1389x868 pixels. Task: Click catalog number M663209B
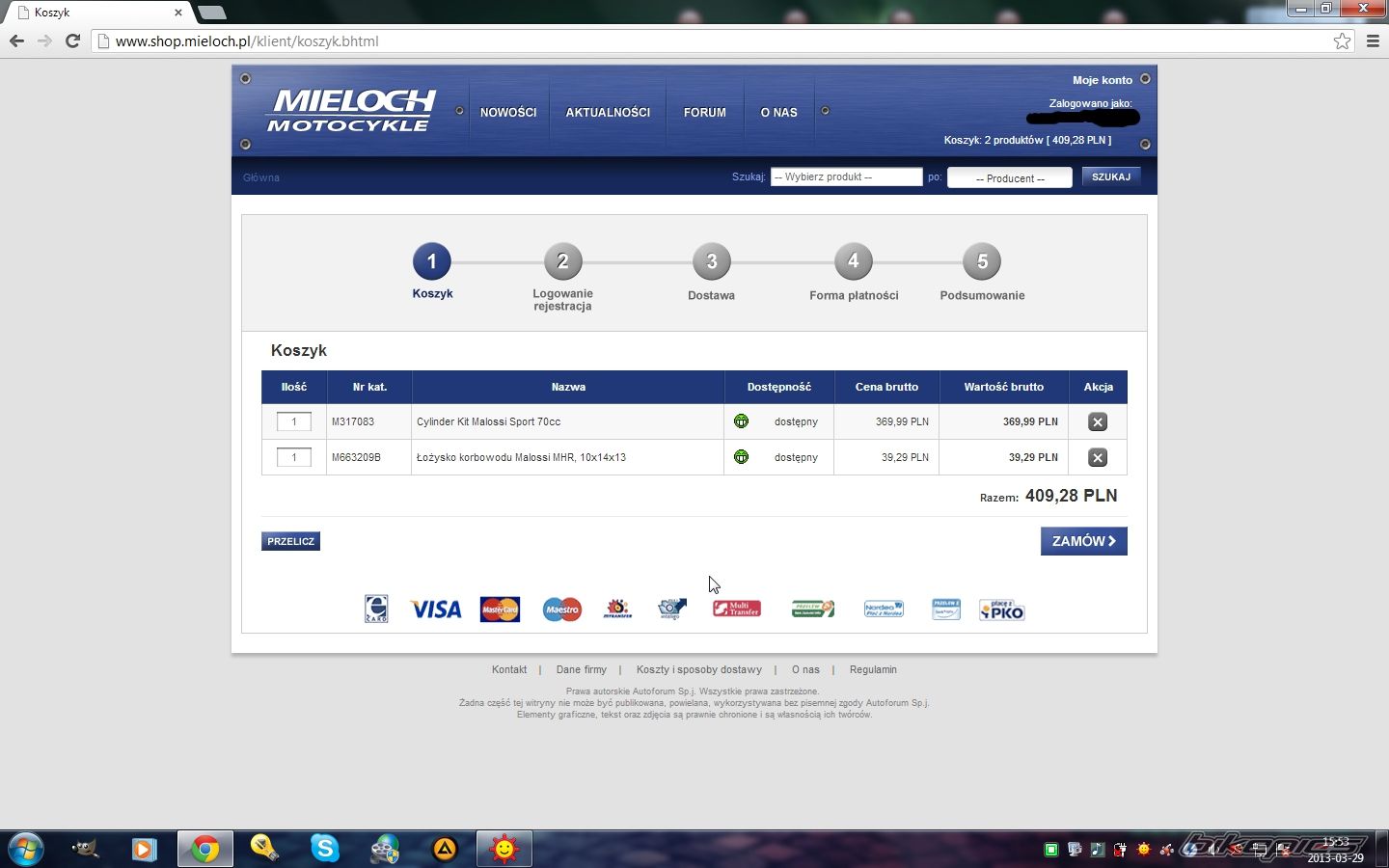point(356,457)
